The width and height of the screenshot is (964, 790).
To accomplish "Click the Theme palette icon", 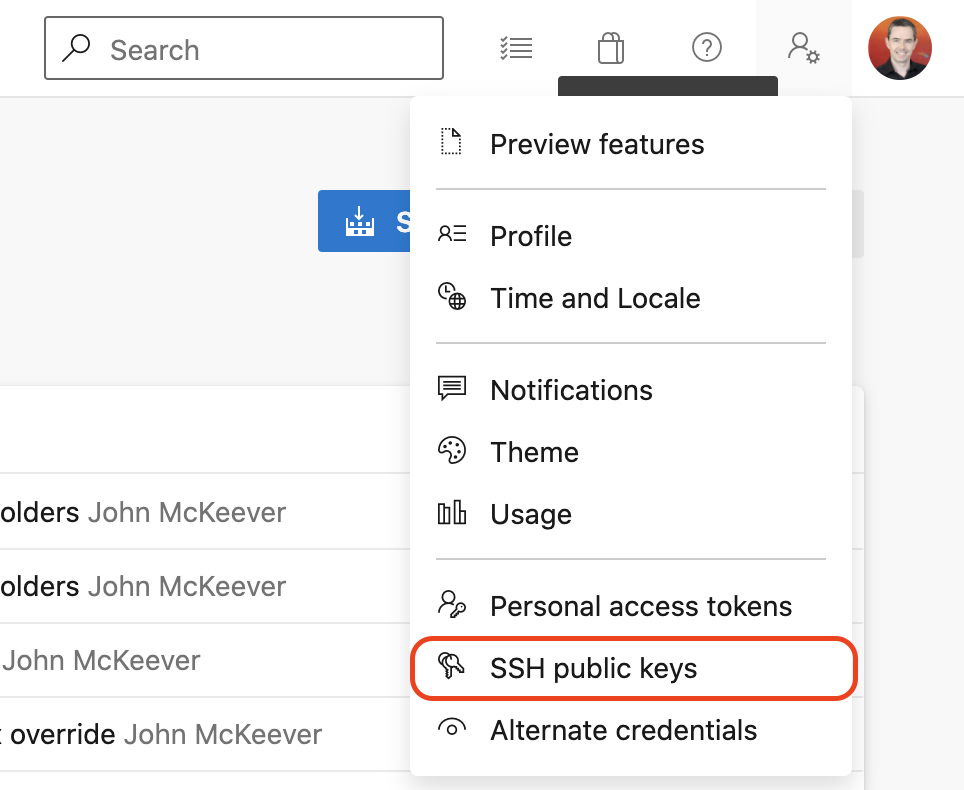I will tap(452, 452).
